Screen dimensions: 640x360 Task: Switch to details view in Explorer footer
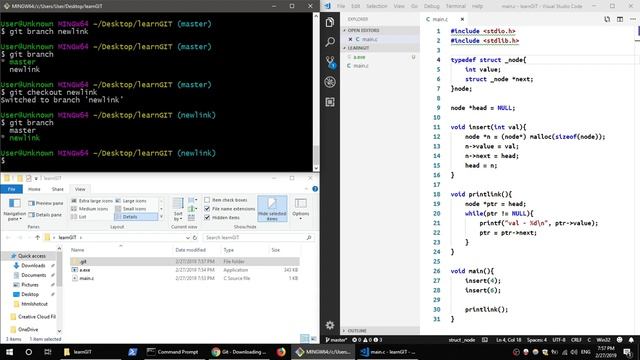click(304, 338)
